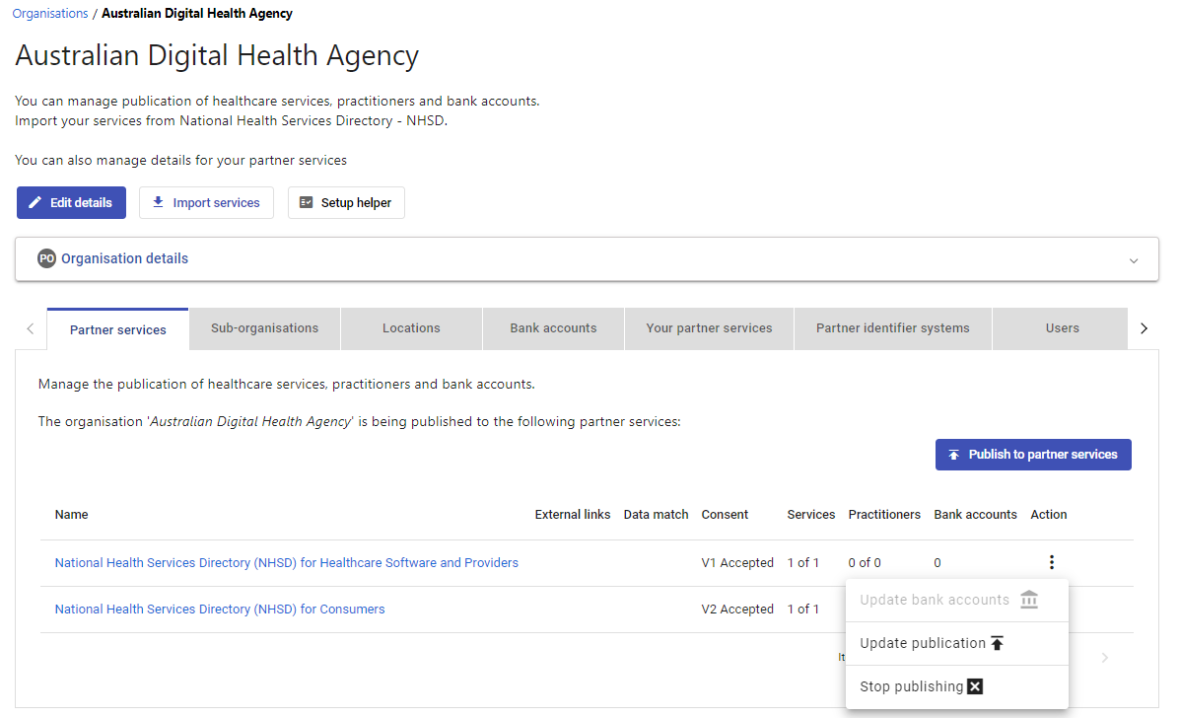Click the Consent column header

tap(725, 515)
